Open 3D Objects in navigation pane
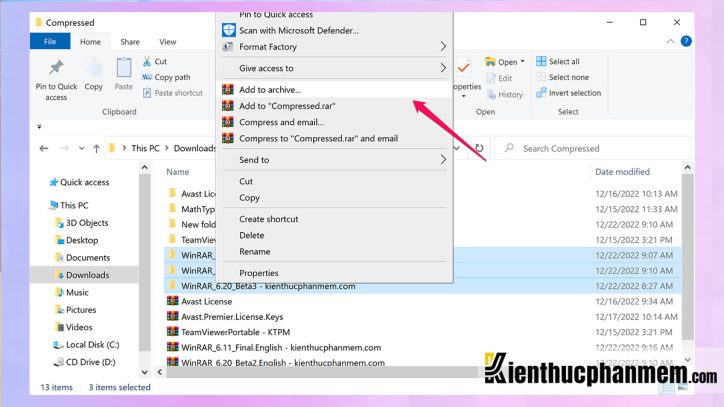 (81, 223)
